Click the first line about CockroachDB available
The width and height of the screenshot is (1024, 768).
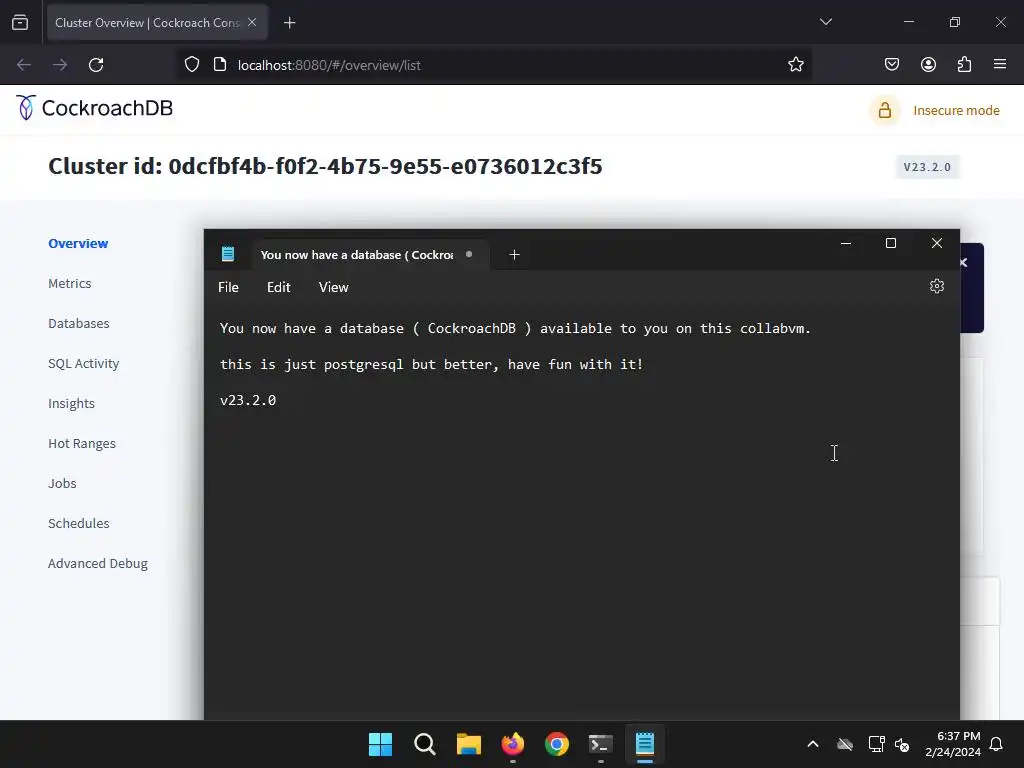pos(515,328)
